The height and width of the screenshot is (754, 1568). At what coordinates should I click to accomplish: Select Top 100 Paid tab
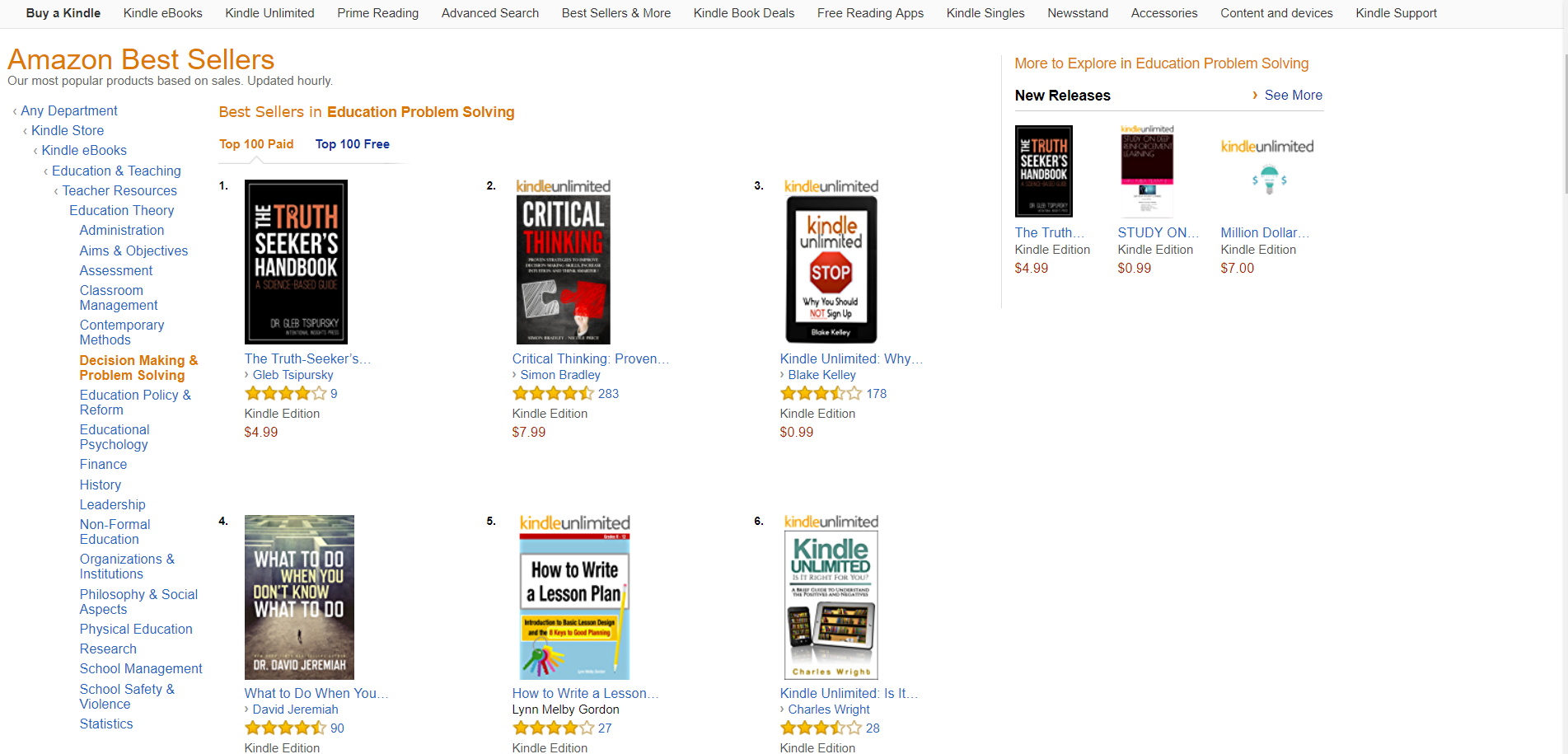(x=256, y=144)
